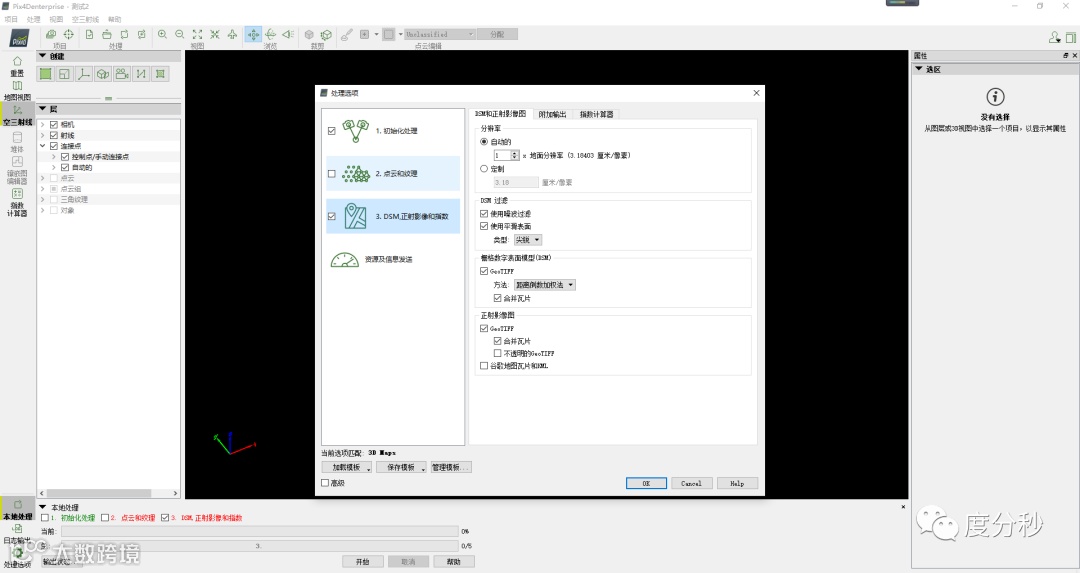
Task: Uncheck step 1 初始化处理 in the dialog
Action: (331, 131)
